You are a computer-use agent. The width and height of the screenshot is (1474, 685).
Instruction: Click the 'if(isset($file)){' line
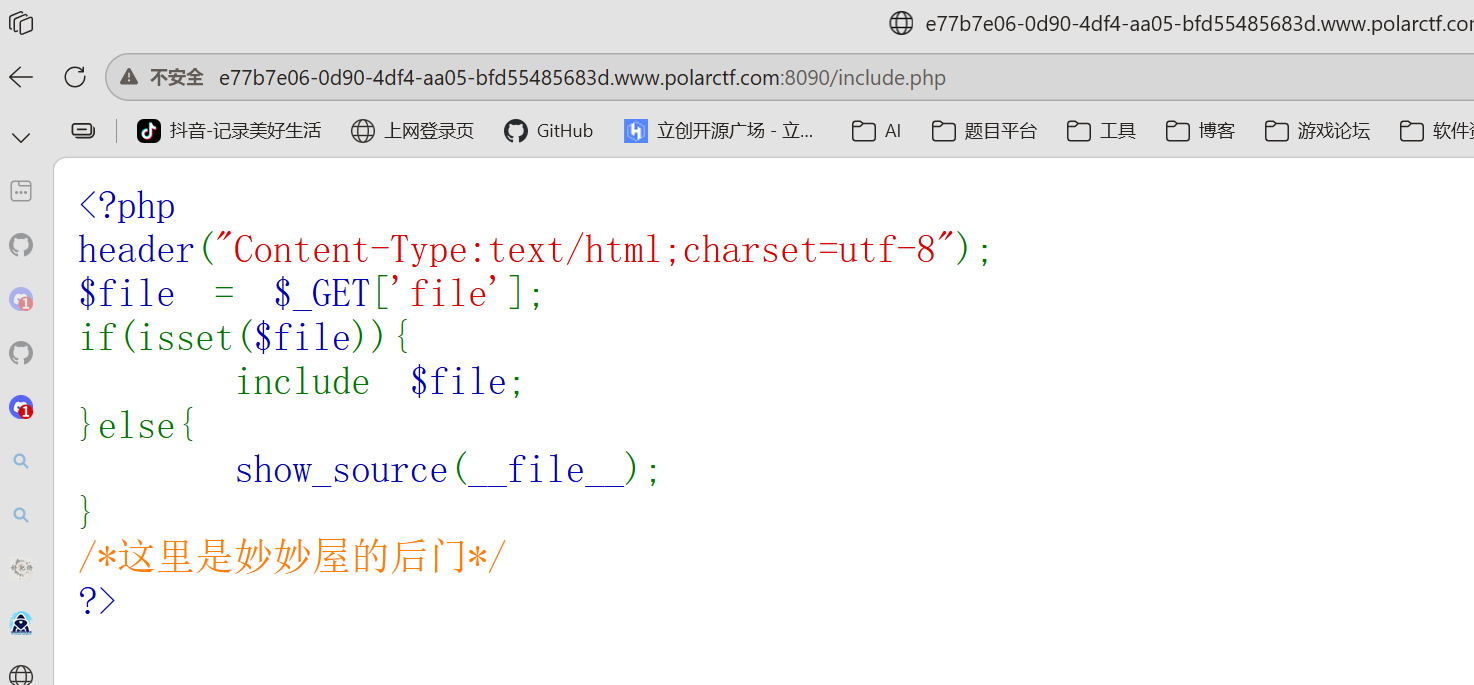coord(244,338)
